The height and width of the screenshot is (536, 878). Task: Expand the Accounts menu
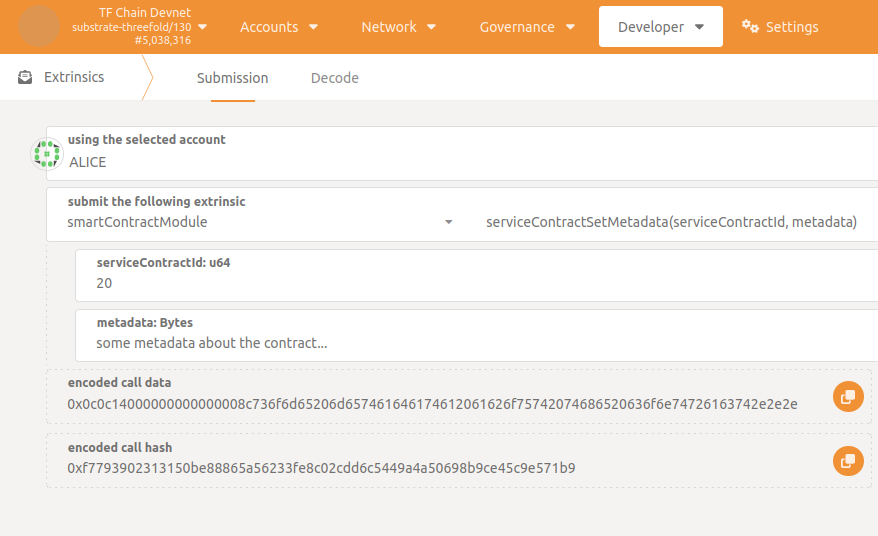(279, 27)
